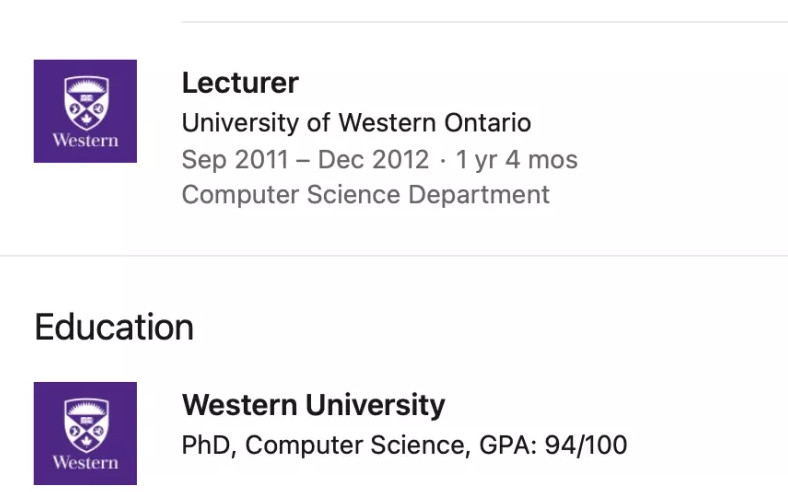Click the divider line above the Education heading

394,256
